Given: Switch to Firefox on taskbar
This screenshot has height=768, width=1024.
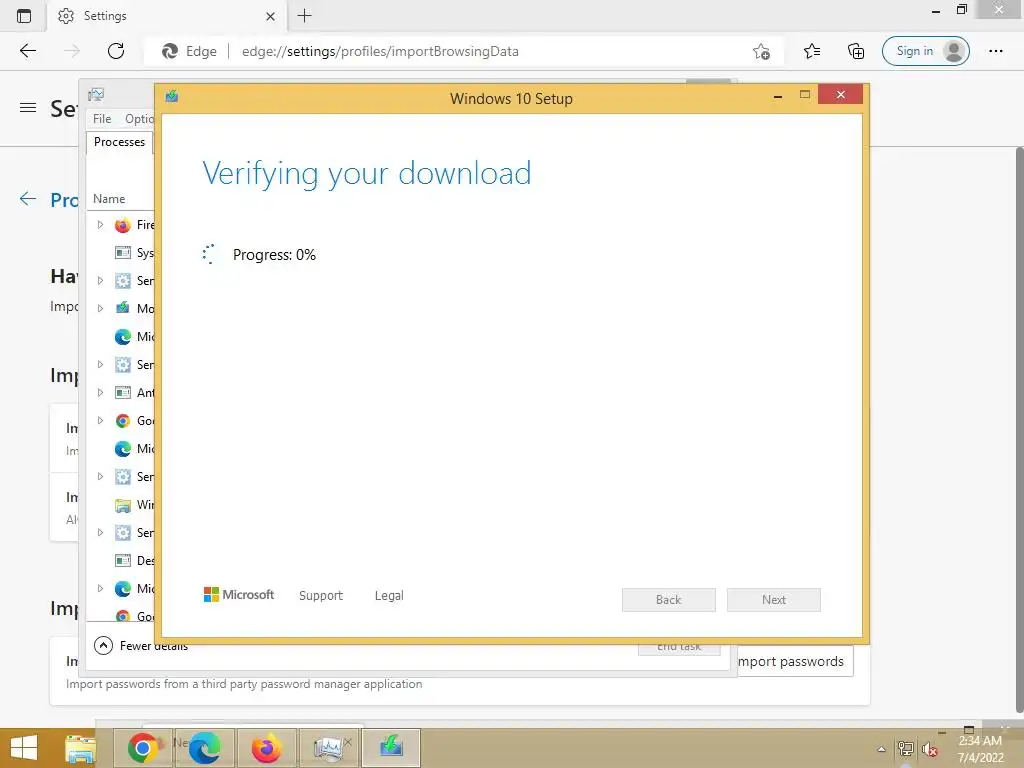Looking at the screenshot, I should 266,748.
